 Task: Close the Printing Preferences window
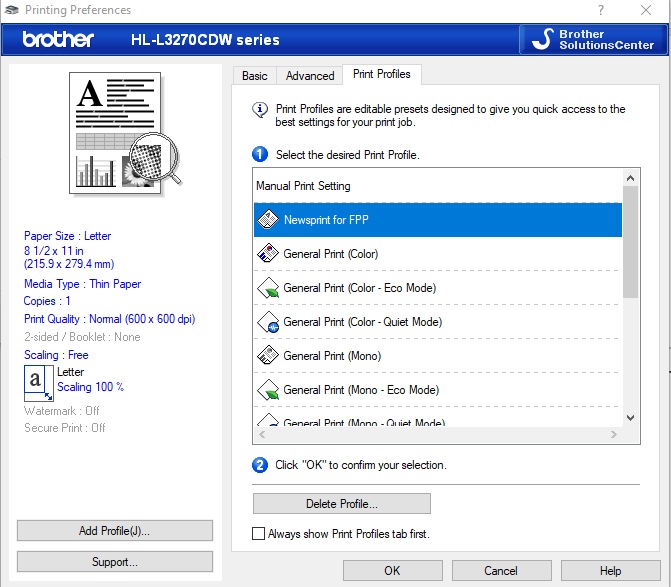pyautogui.click(x=646, y=10)
